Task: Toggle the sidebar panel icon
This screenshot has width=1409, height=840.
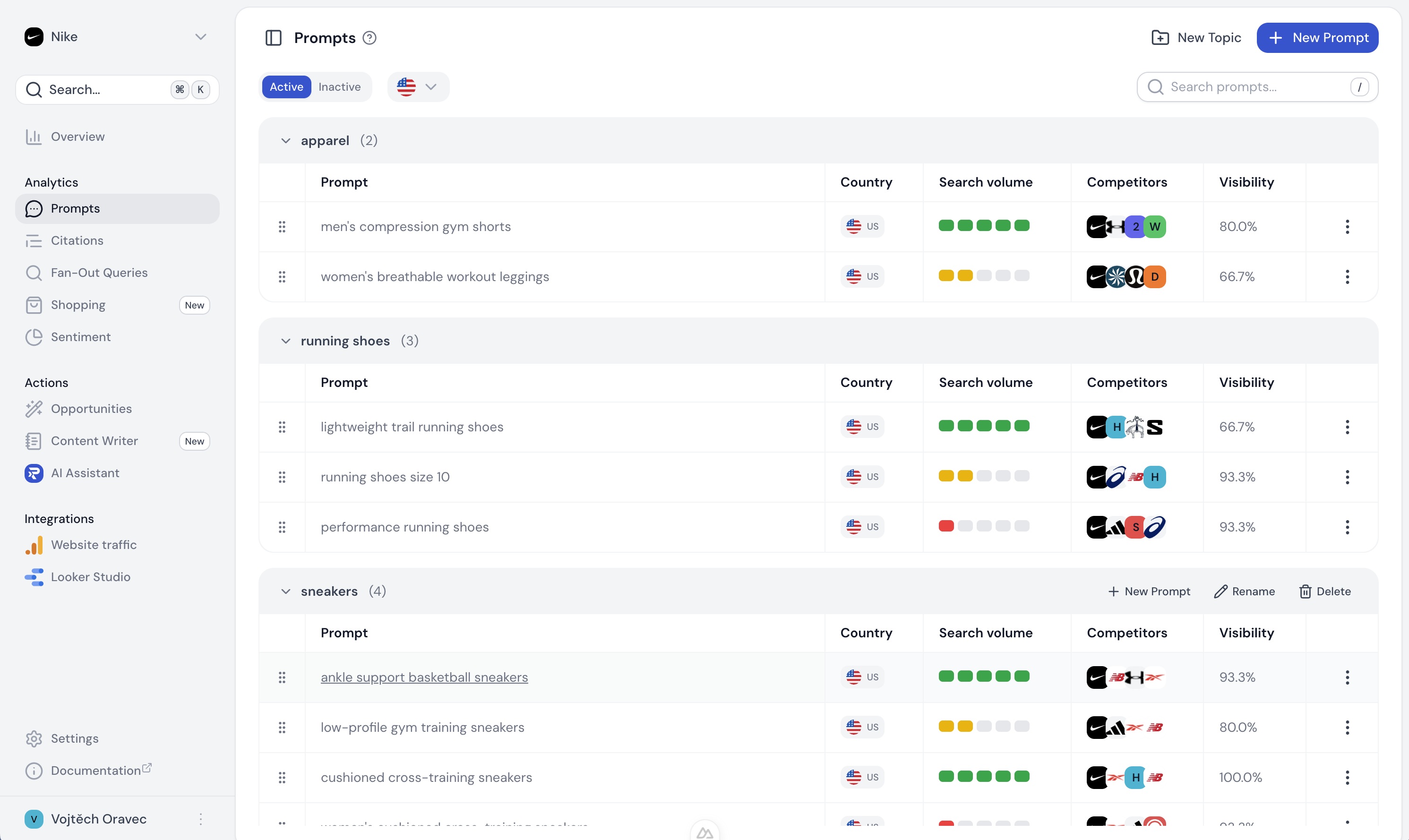Action: click(274, 38)
